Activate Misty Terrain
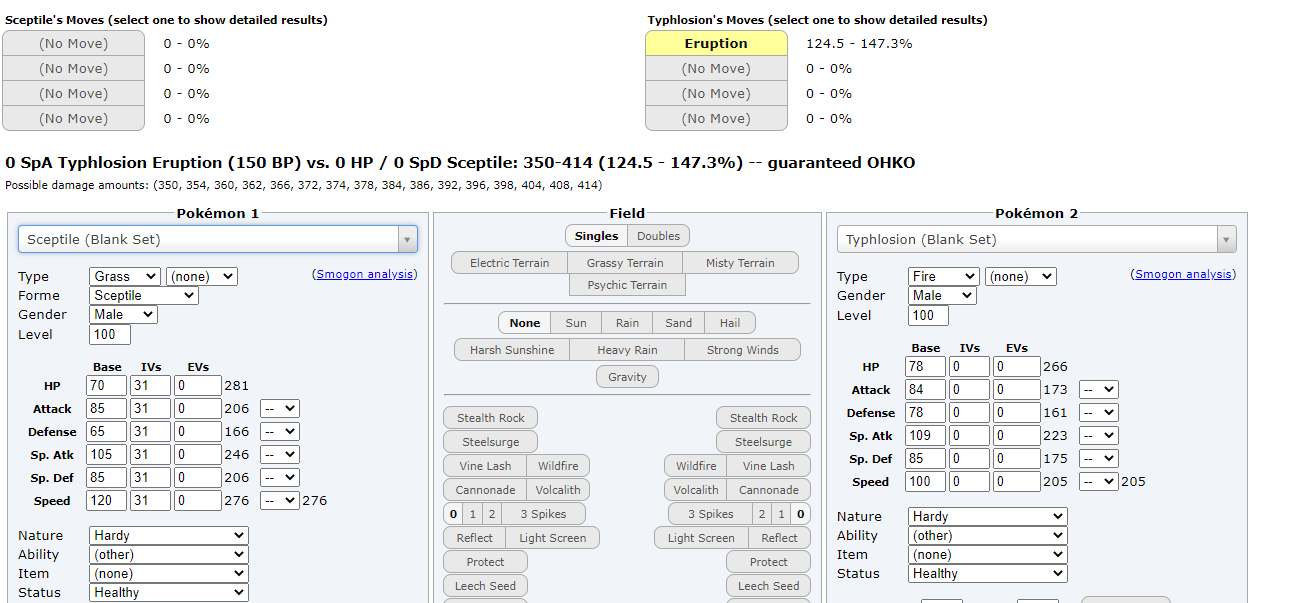The height and width of the screenshot is (603, 1312). coord(740,263)
